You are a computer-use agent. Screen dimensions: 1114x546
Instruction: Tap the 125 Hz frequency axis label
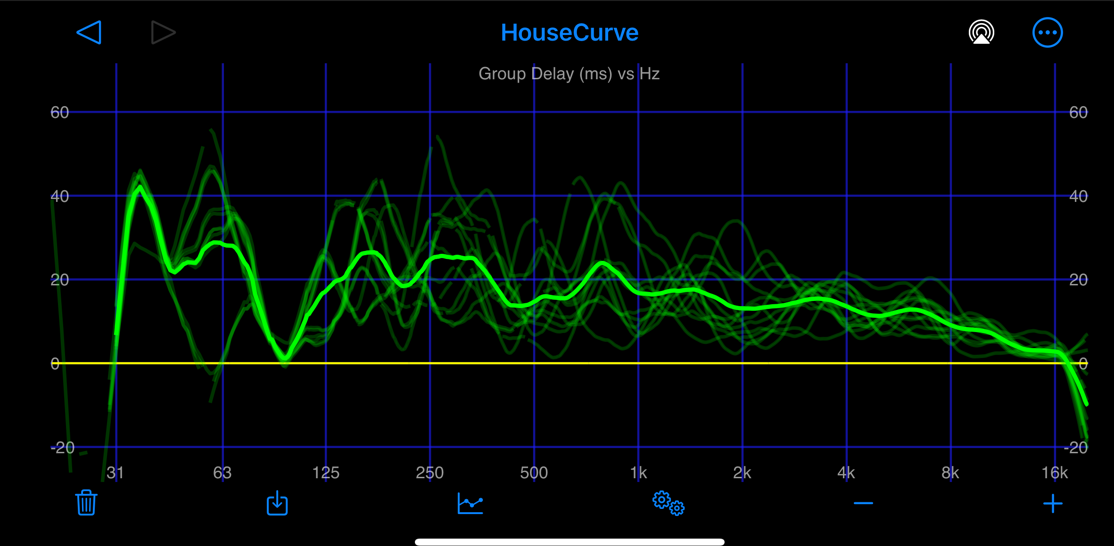point(325,474)
